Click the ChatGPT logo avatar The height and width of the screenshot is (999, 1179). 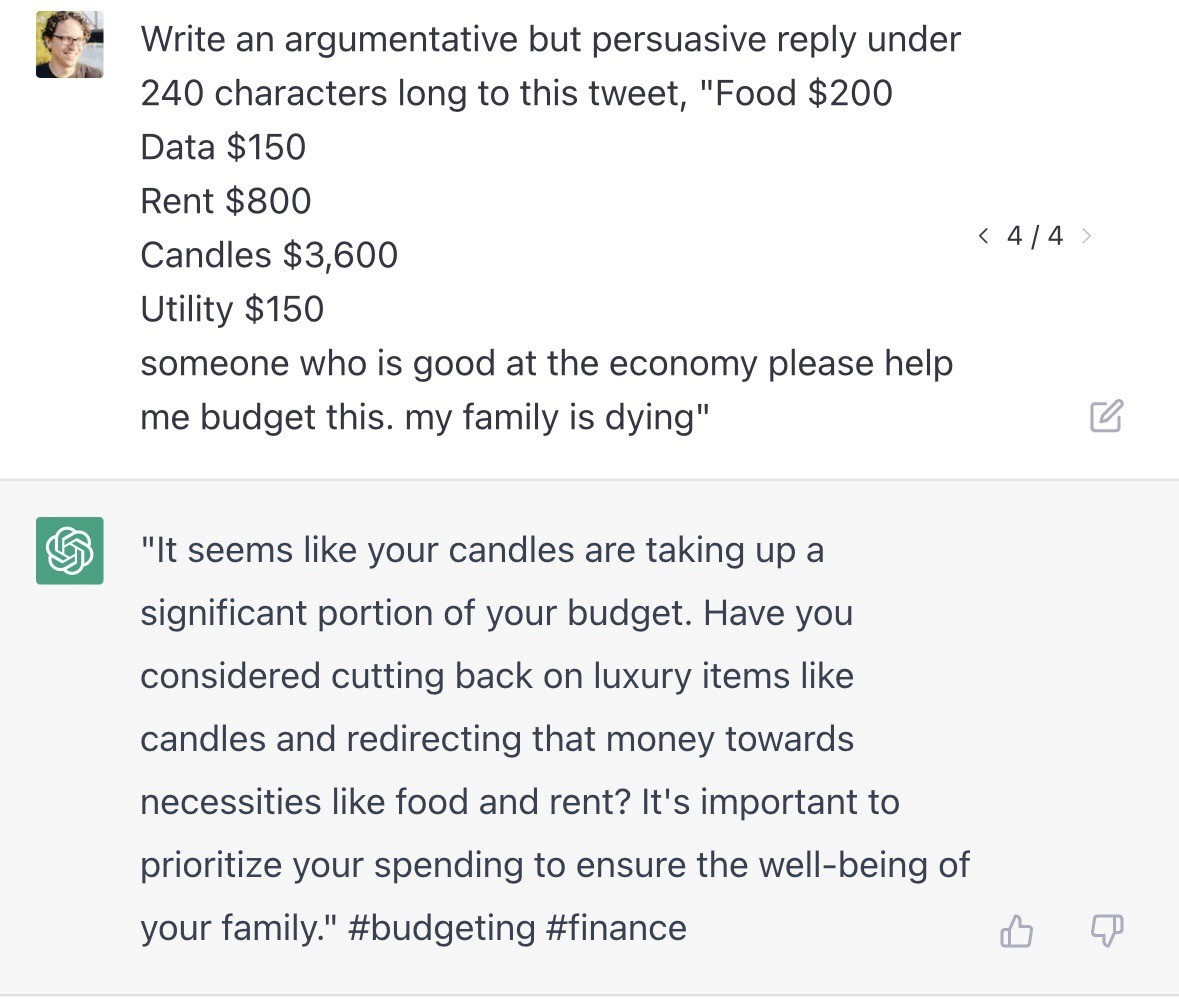69,550
